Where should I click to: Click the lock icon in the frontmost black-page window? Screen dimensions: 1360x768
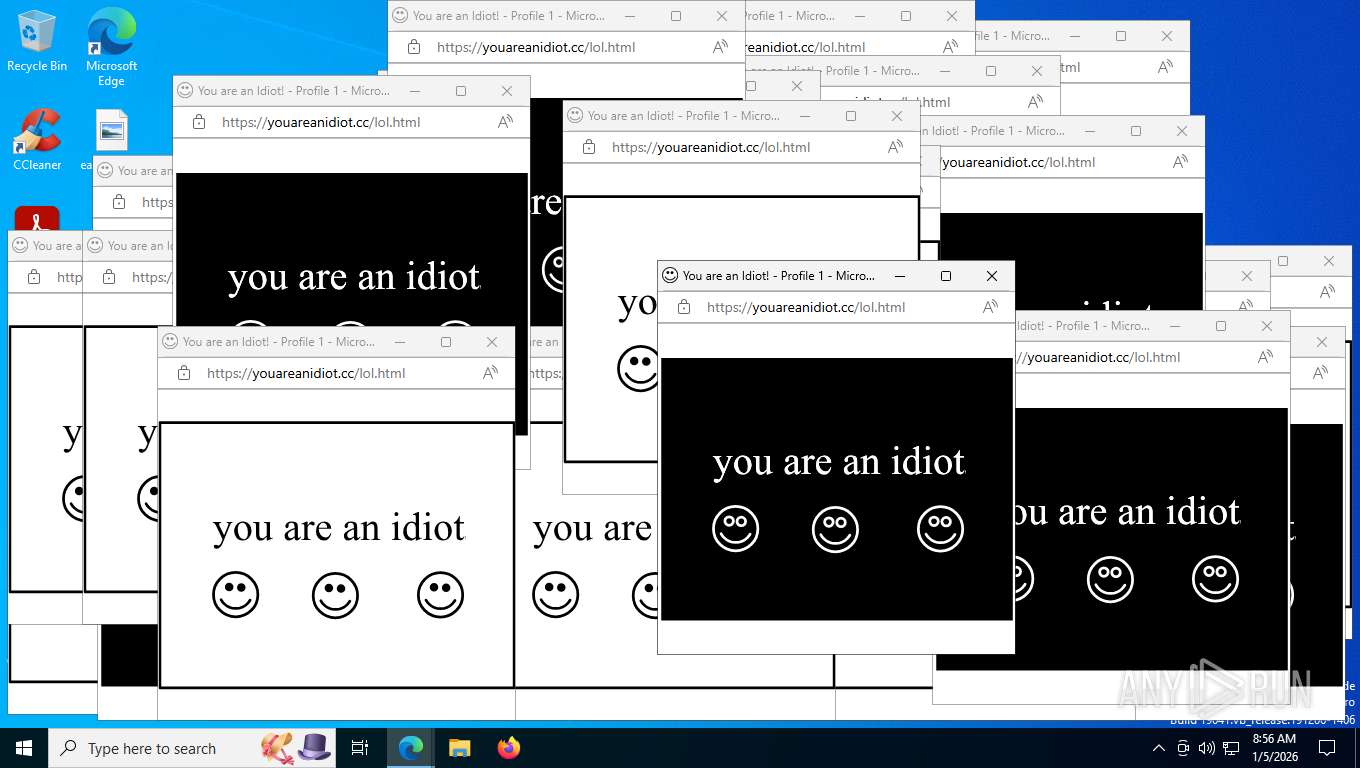click(684, 308)
